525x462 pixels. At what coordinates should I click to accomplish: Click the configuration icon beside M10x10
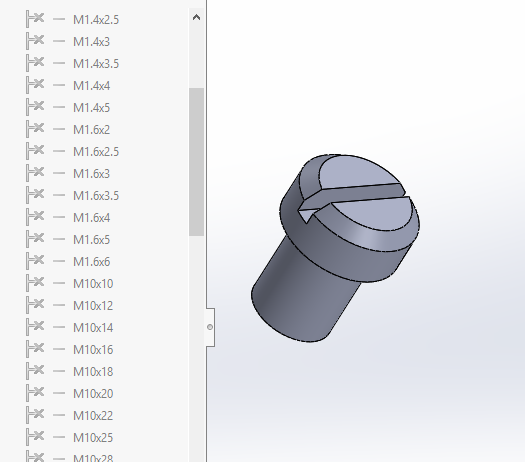pyautogui.click(x=35, y=283)
